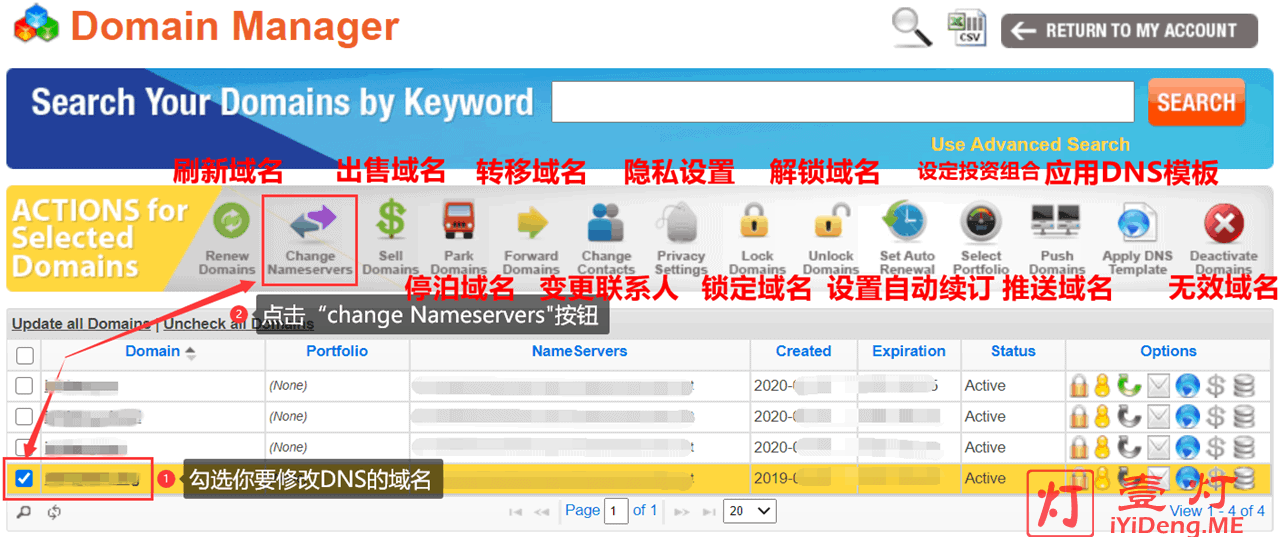The height and width of the screenshot is (537, 1280).
Task: Check the first domain row checkbox
Action: click(25, 386)
